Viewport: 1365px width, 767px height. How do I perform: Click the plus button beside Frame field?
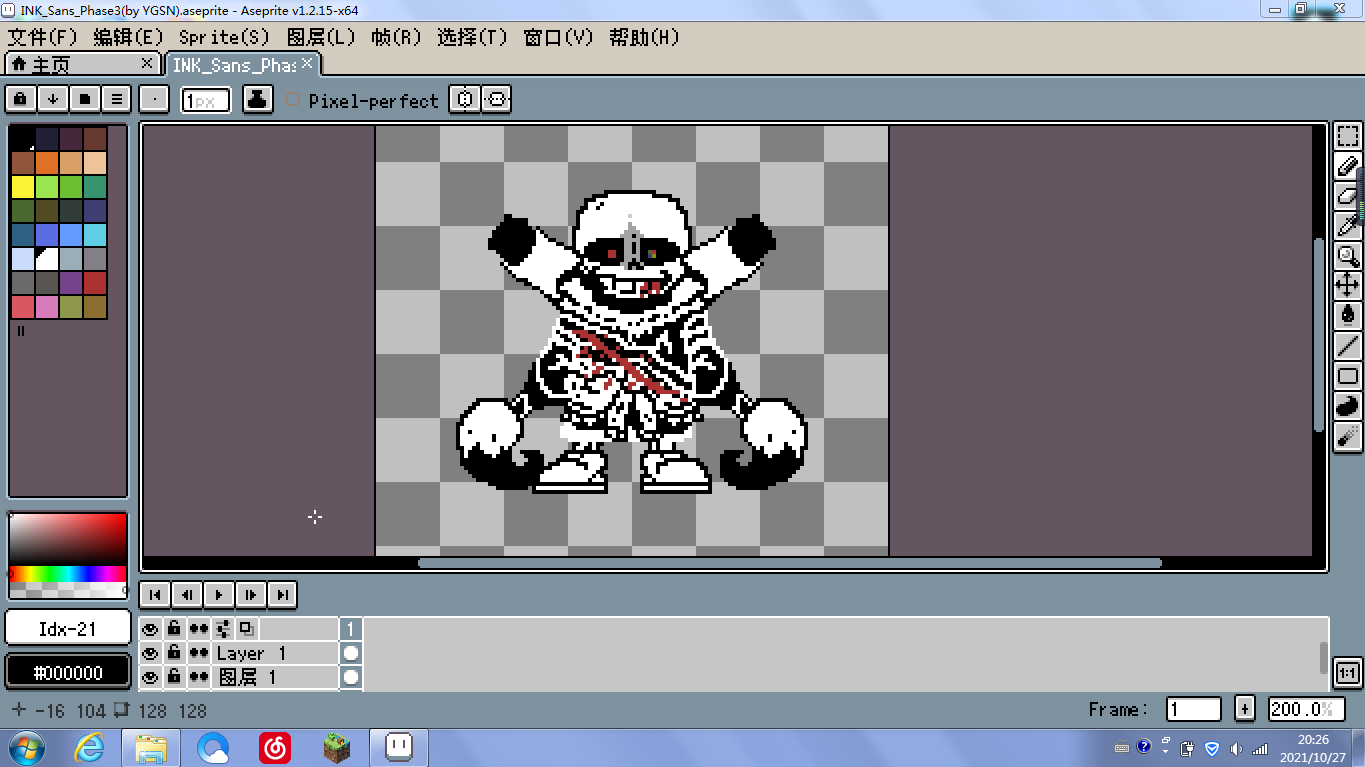click(x=1245, y=709)
